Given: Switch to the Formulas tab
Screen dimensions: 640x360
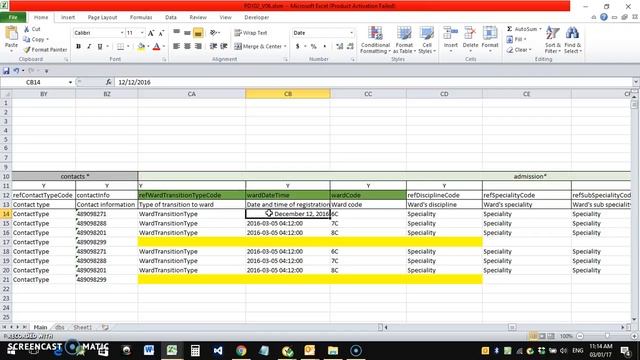Looking at the screenshot, I should point(141,18).
